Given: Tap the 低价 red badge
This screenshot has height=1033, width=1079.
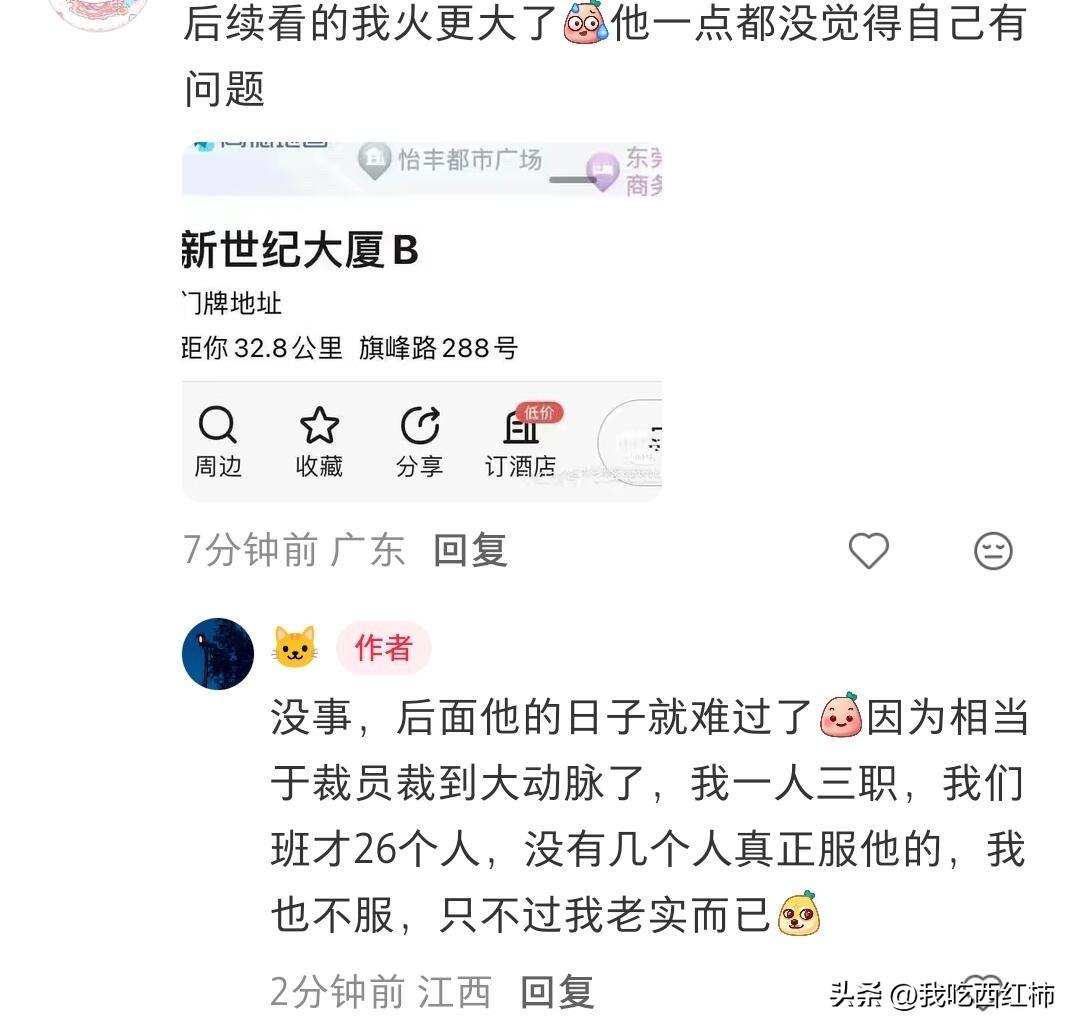Looking at the screenshot, I should (x=540, y=412).
